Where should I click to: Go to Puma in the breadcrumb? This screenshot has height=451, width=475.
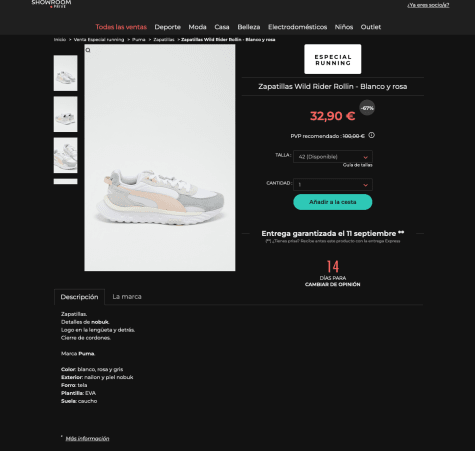pos(139,40)
